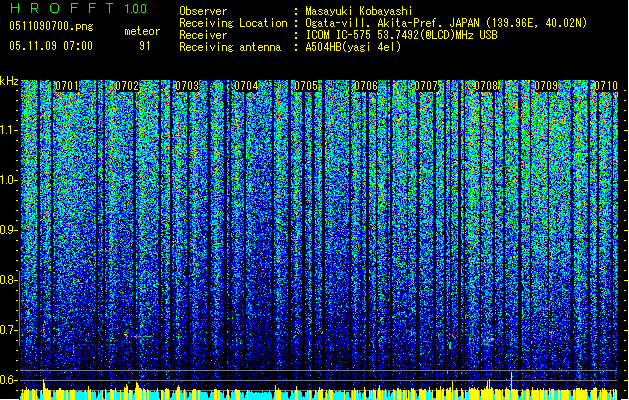The width and height of the screenshot is (629, 400).
Task: Click the Receiving antenna field label
Action: click(x=229, y=46)
